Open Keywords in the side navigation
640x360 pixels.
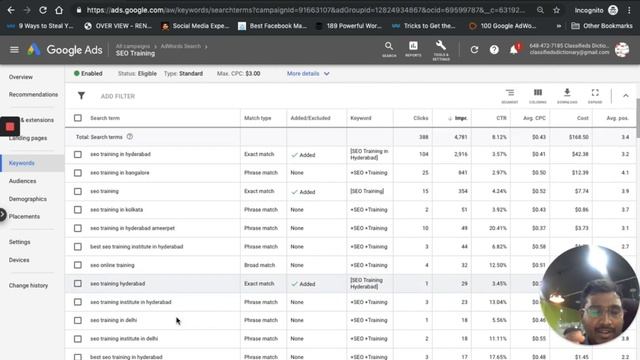[x=22, y=163]
